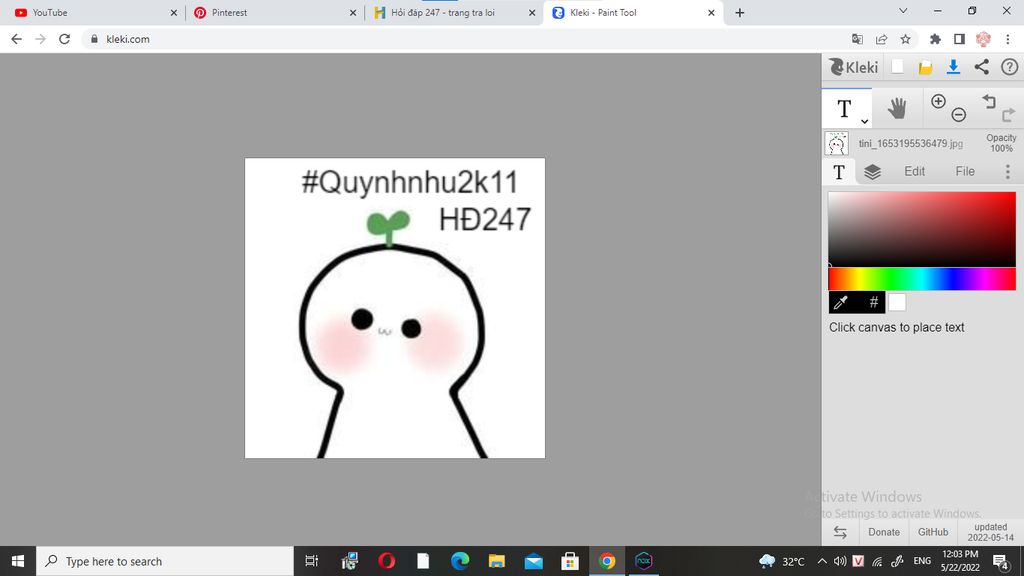The width and height of the screenshot is (1024, 576).
Task: Zoom in with the plus magnifier
Action: (938, 101)
